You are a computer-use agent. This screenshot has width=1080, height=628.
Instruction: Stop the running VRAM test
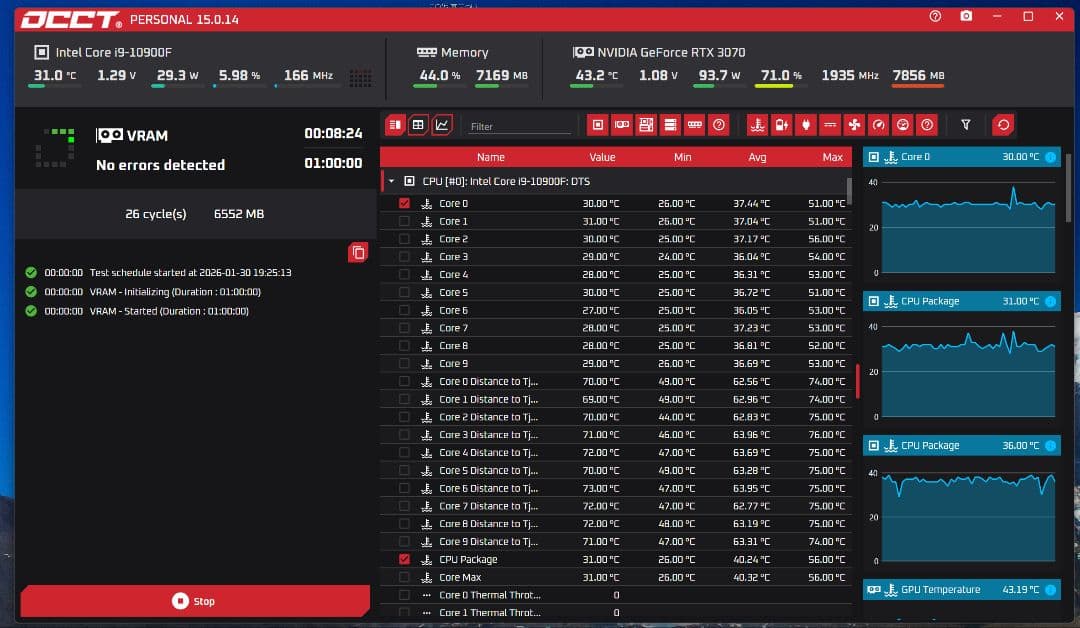pos(194,601)
